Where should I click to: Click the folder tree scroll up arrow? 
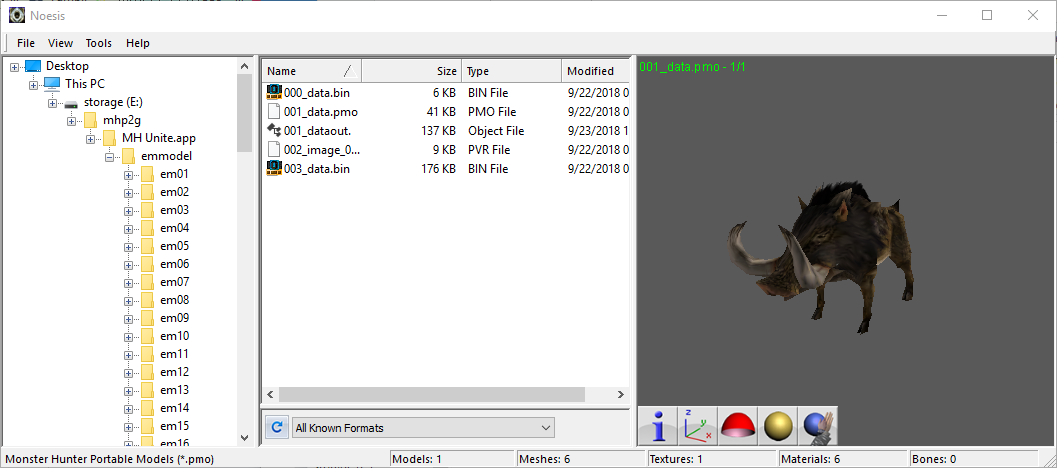245,66
